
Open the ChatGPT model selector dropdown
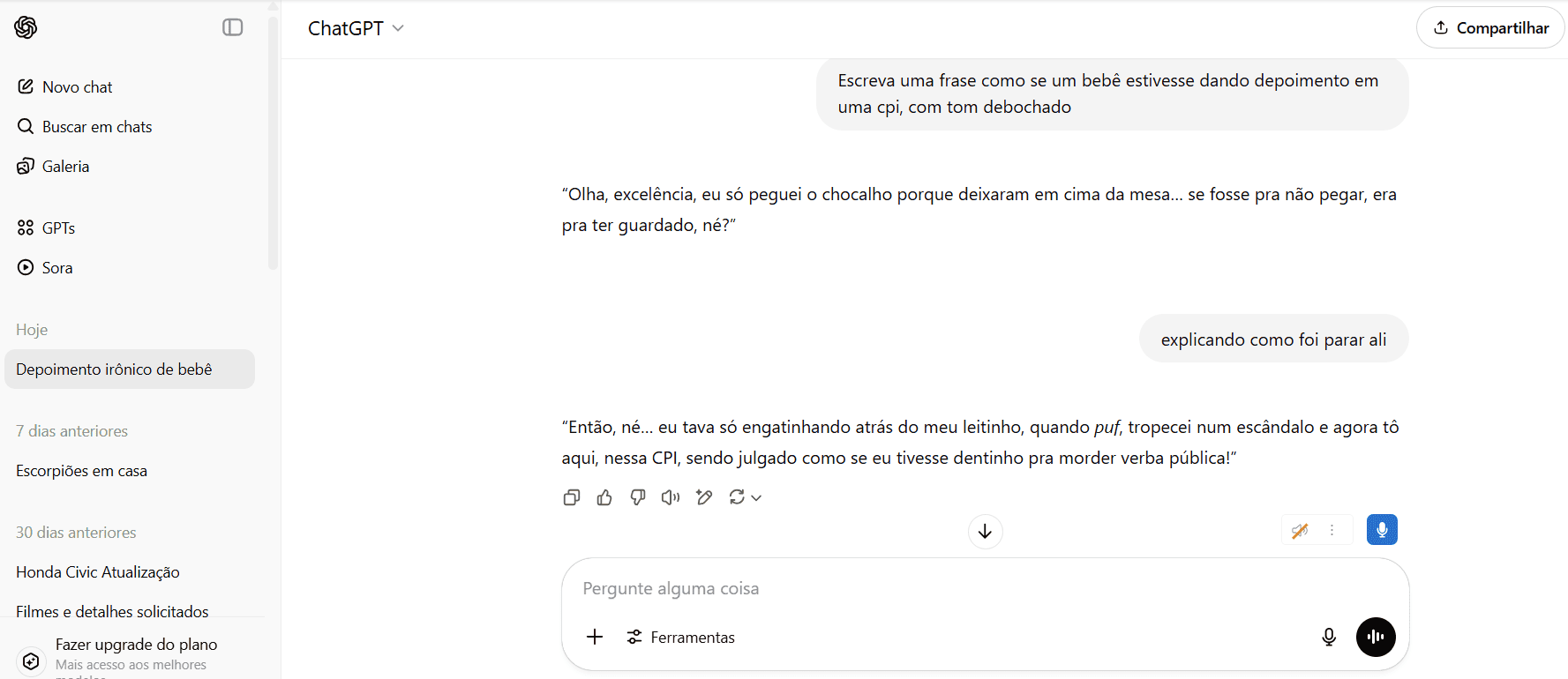(x=356, y=28)
